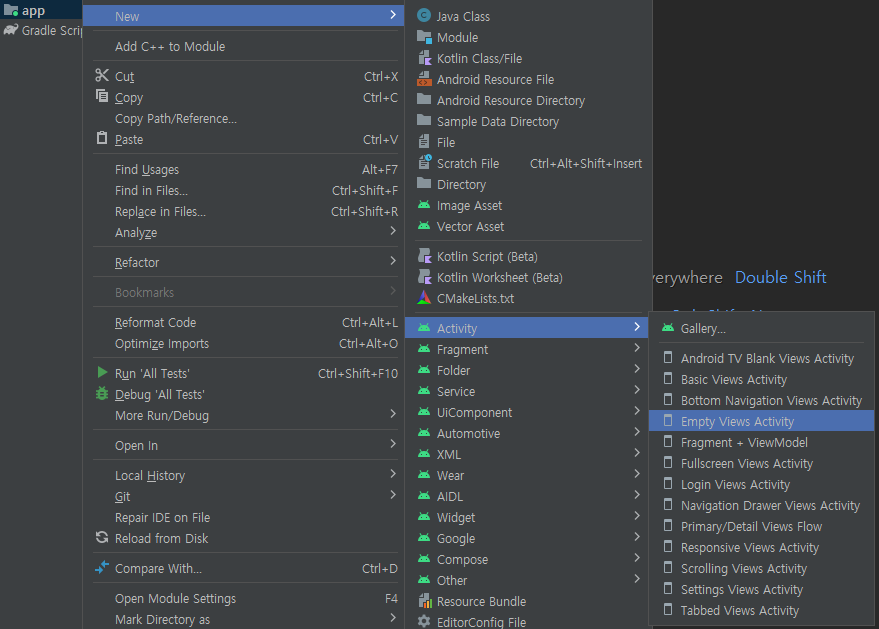This screenshot has height=629, width=879.
Task: Click the Resource Bundle icon
Action: click(x=425, y=601)
